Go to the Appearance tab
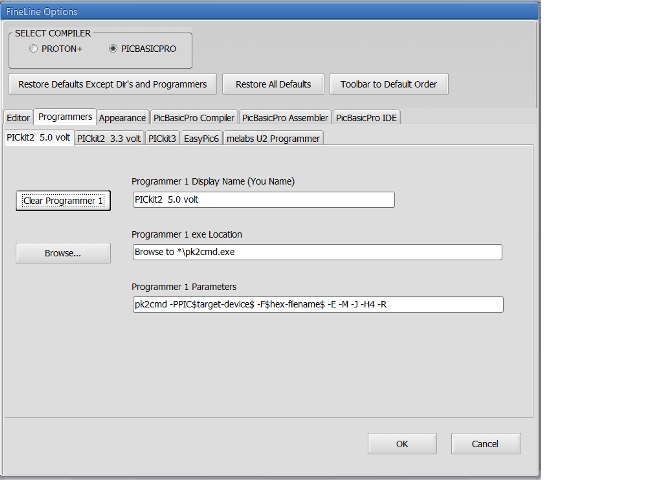 (122, 118)
